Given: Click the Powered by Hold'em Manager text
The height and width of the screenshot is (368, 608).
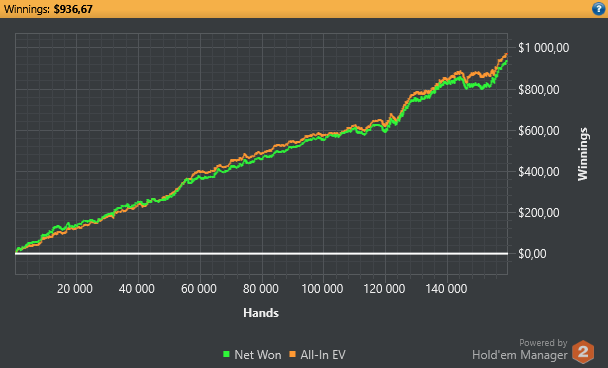Looking at the screenshot, I should pyautogui.click(x=520, y=349).
